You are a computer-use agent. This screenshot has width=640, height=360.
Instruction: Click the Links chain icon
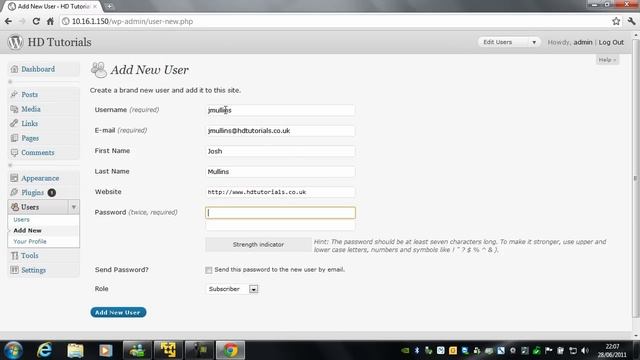[x=14, y=123]
